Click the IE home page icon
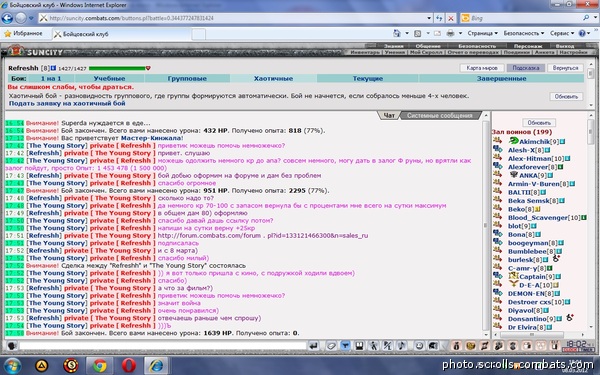Screen dimensions: 600x375 (397, 33)
